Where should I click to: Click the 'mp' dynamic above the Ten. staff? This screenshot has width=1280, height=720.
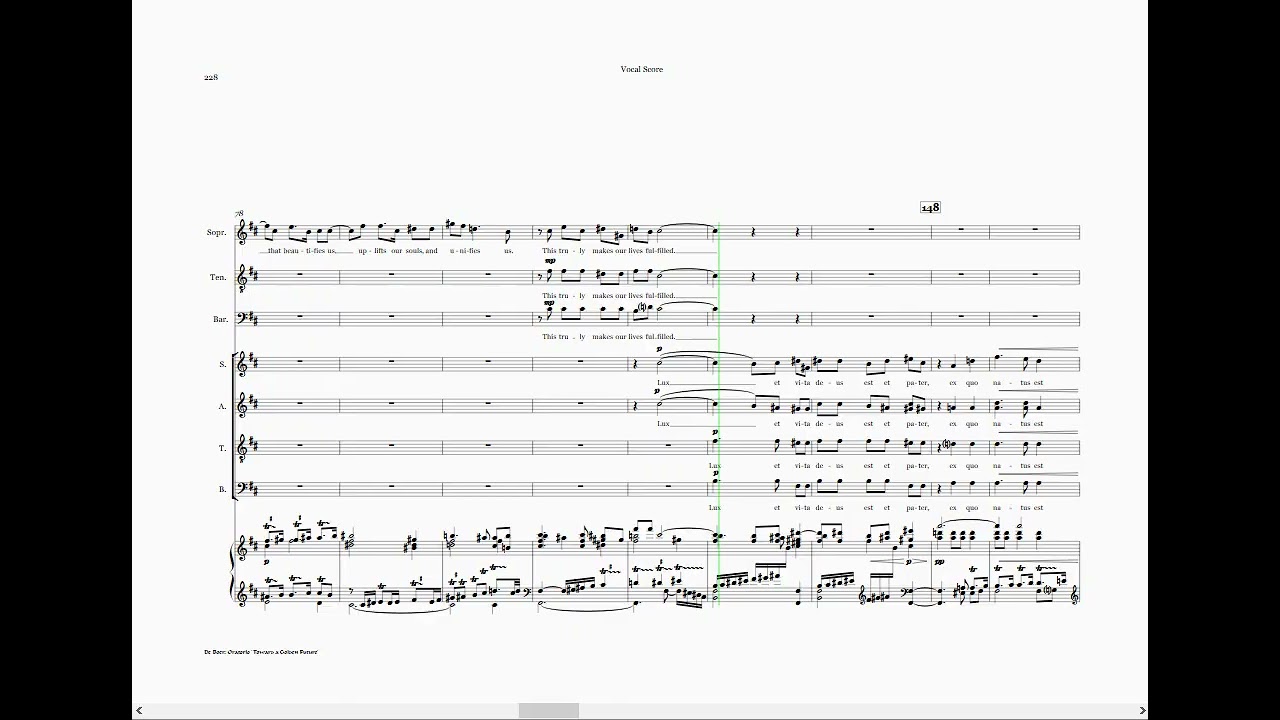[x=550, y=261]
